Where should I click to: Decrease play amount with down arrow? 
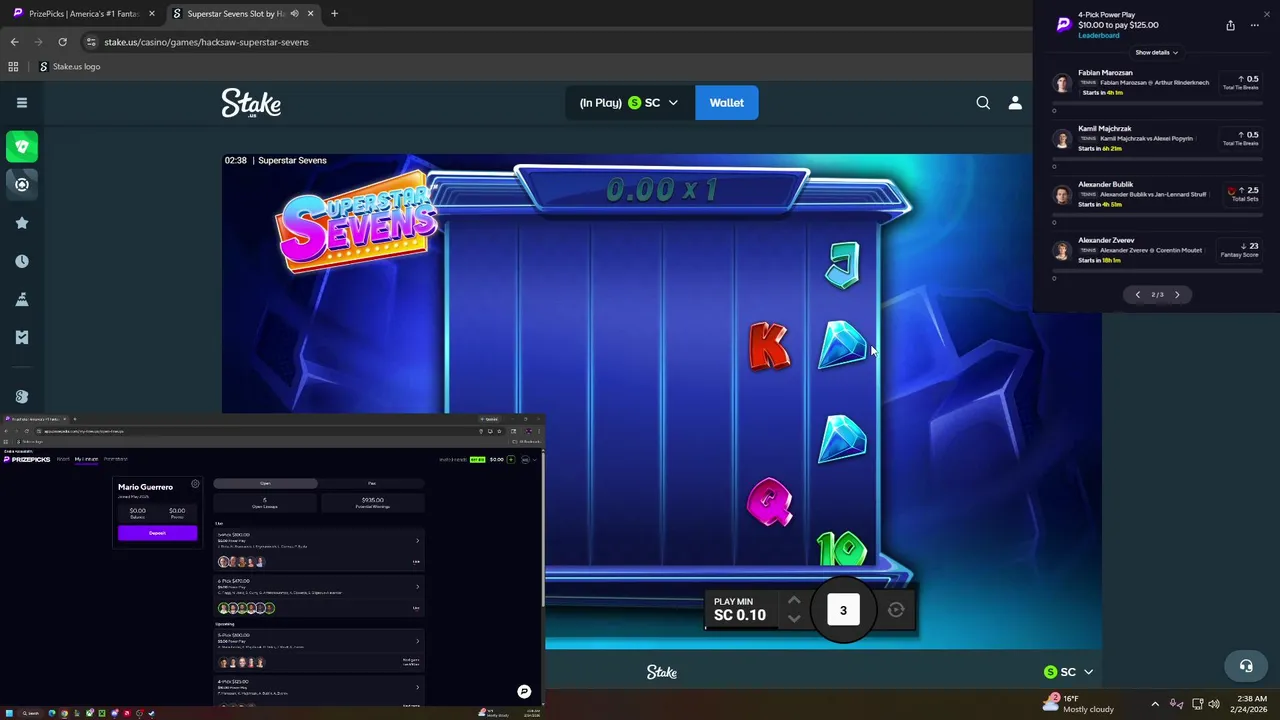794,618
